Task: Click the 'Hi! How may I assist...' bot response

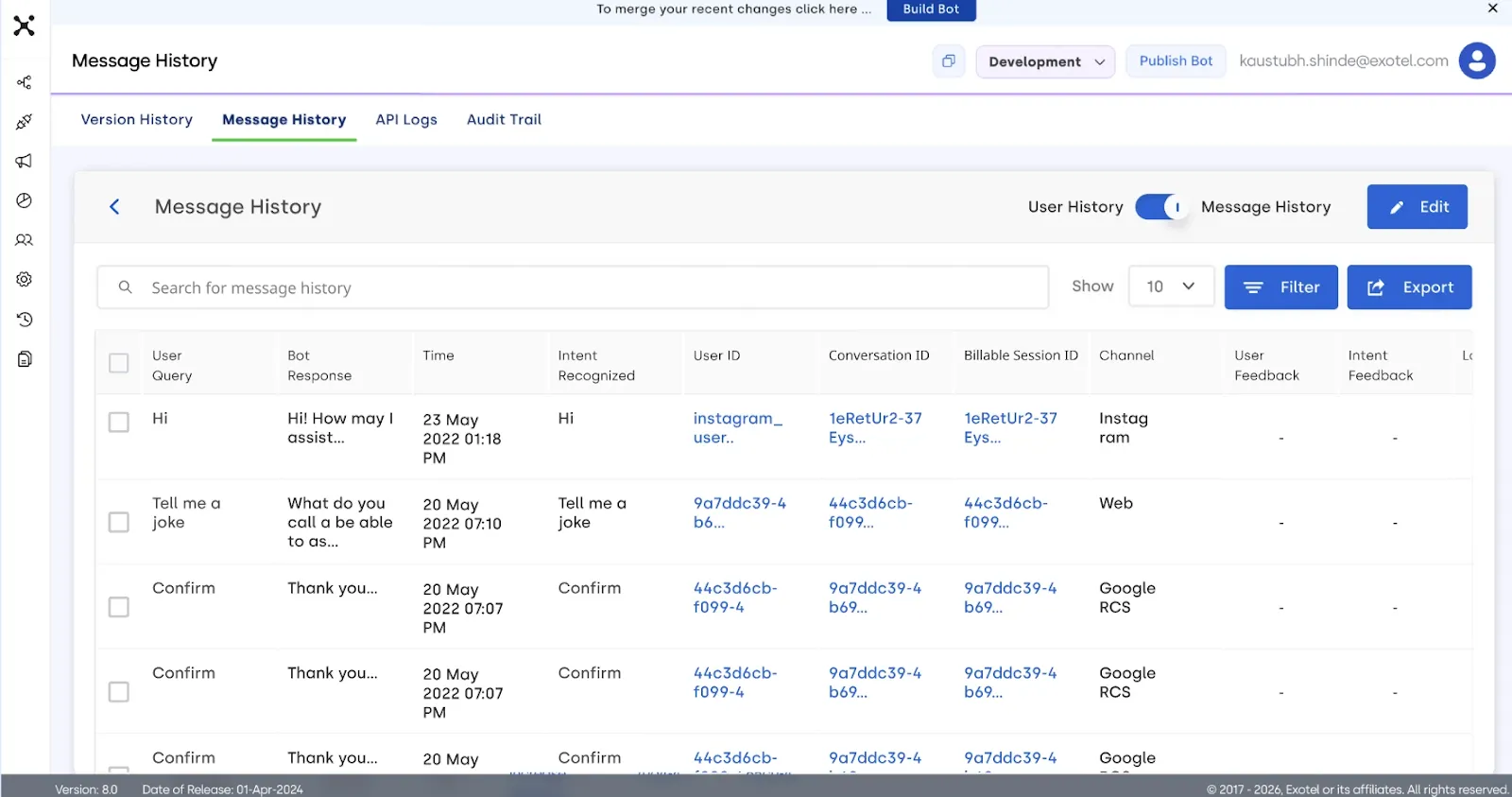Action: tap(340, 428)
